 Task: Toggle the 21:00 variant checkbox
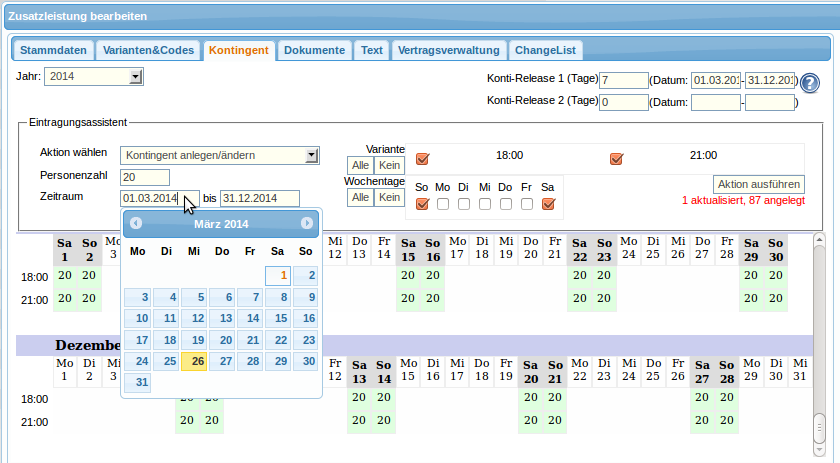tap(616, 158)
